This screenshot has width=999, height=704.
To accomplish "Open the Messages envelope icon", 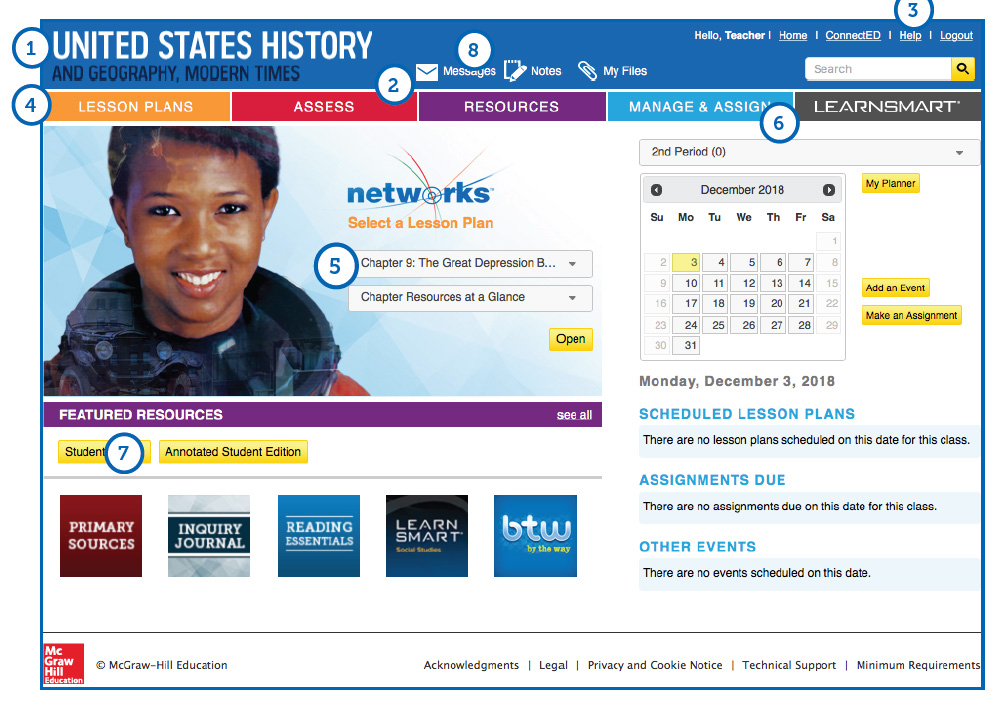I will point(426,72).
